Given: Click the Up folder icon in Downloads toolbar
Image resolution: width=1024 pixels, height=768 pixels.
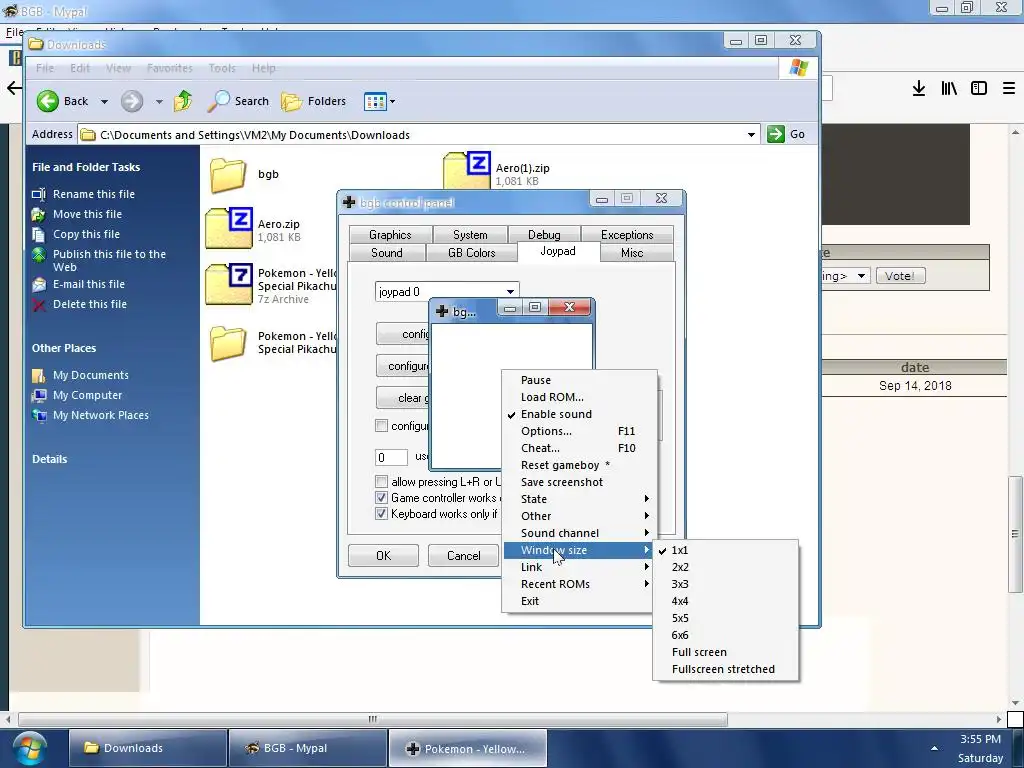Looking at the screenshot, I should pyautogui.click(x=183, y=101).
